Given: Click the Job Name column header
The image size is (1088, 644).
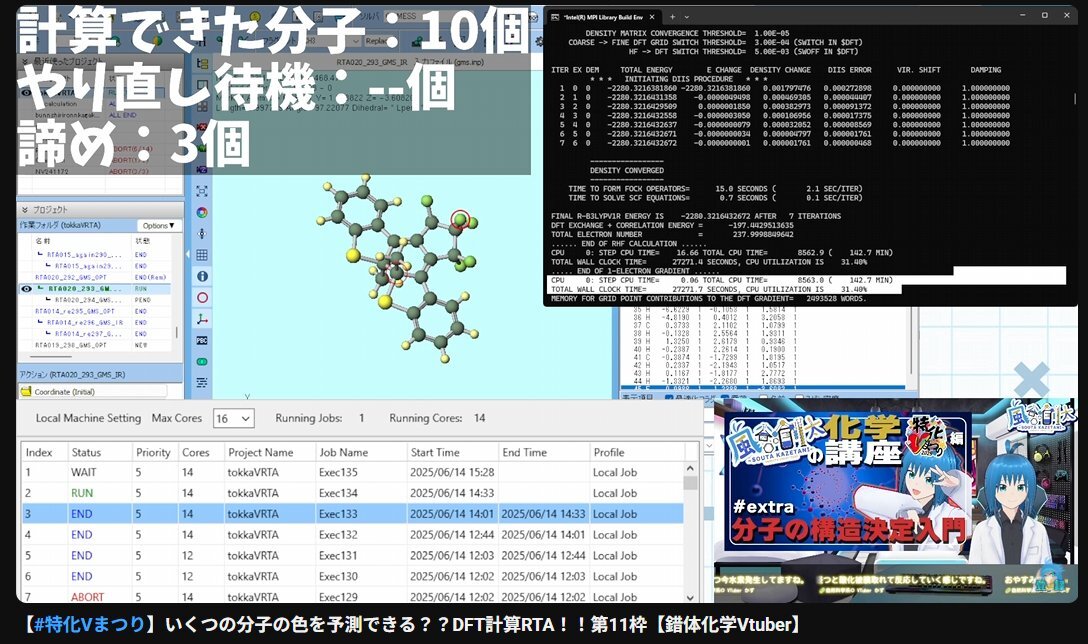Looking at the screenshot, I should (x=360, y=452).
